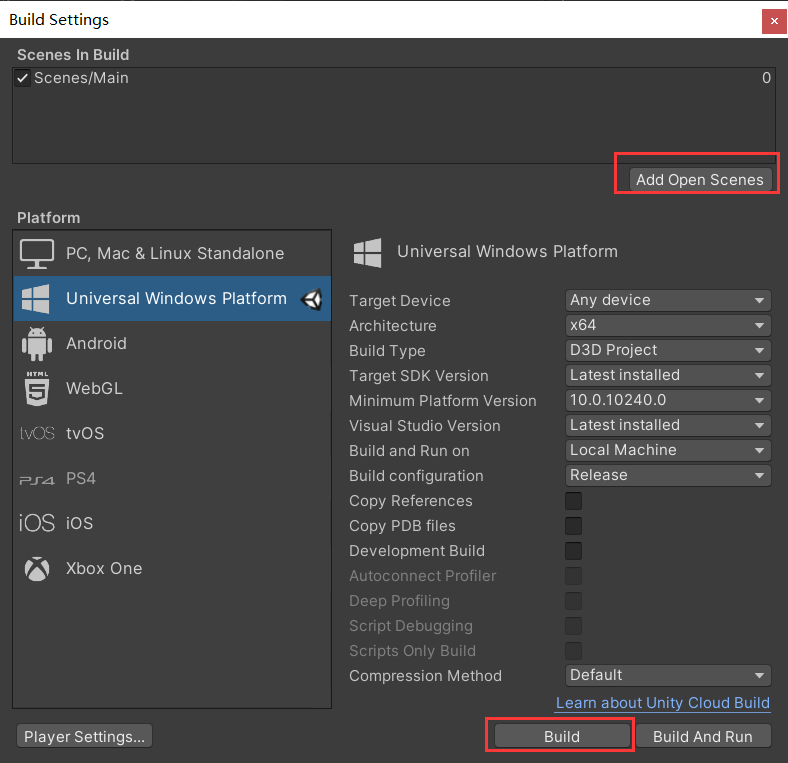
Task: Select the Android platform
Action: point(172,344)
